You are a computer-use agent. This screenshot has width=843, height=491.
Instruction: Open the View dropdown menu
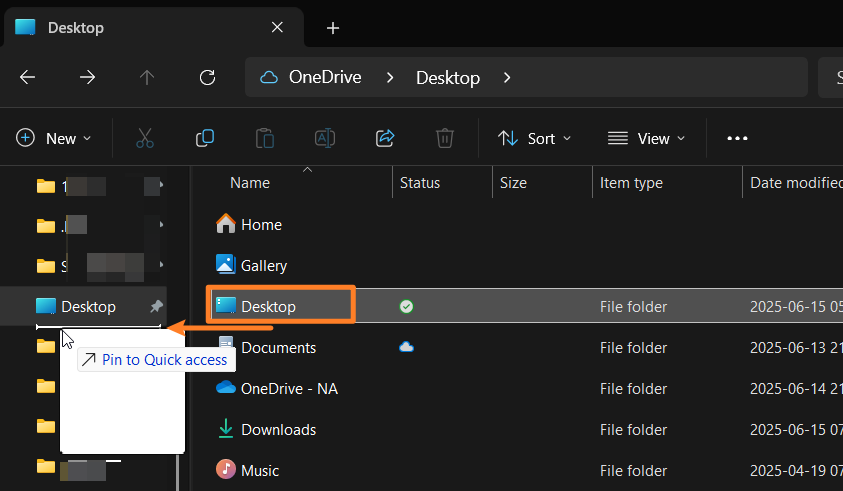(x=646, y=139)
